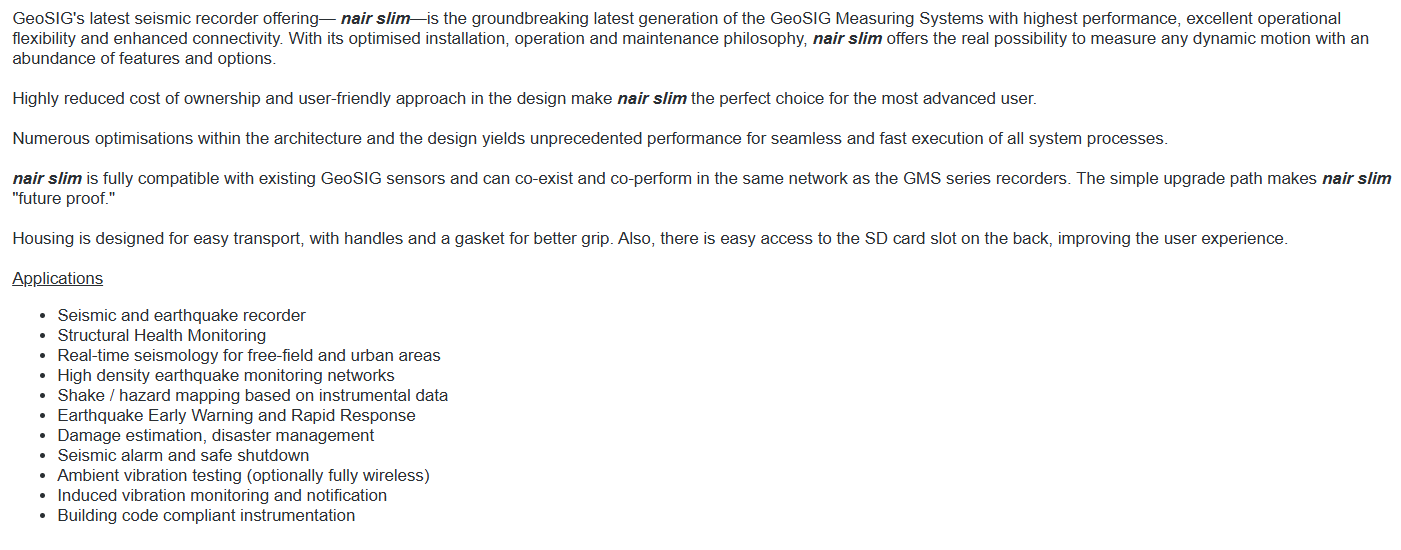Click "Real-time seismology for free-field" bullet
Screen dimensions: 1401x550
248,355
